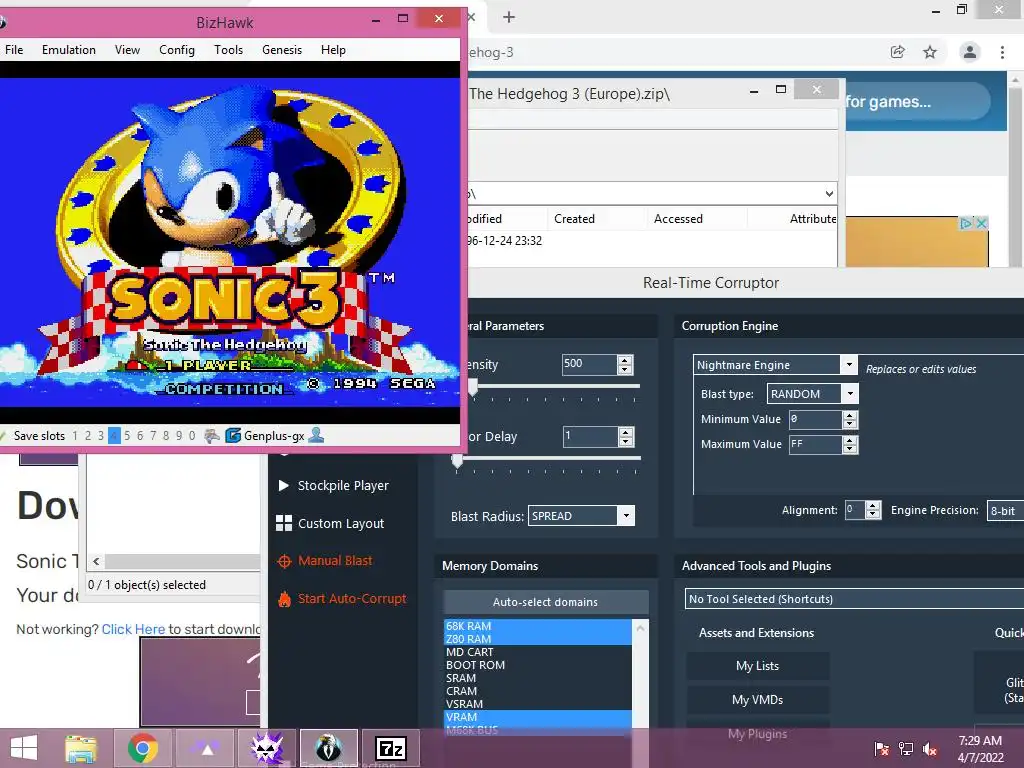Open a new Chrome tab
Screen dimensions: 1024x768
(x=509, y=18)
